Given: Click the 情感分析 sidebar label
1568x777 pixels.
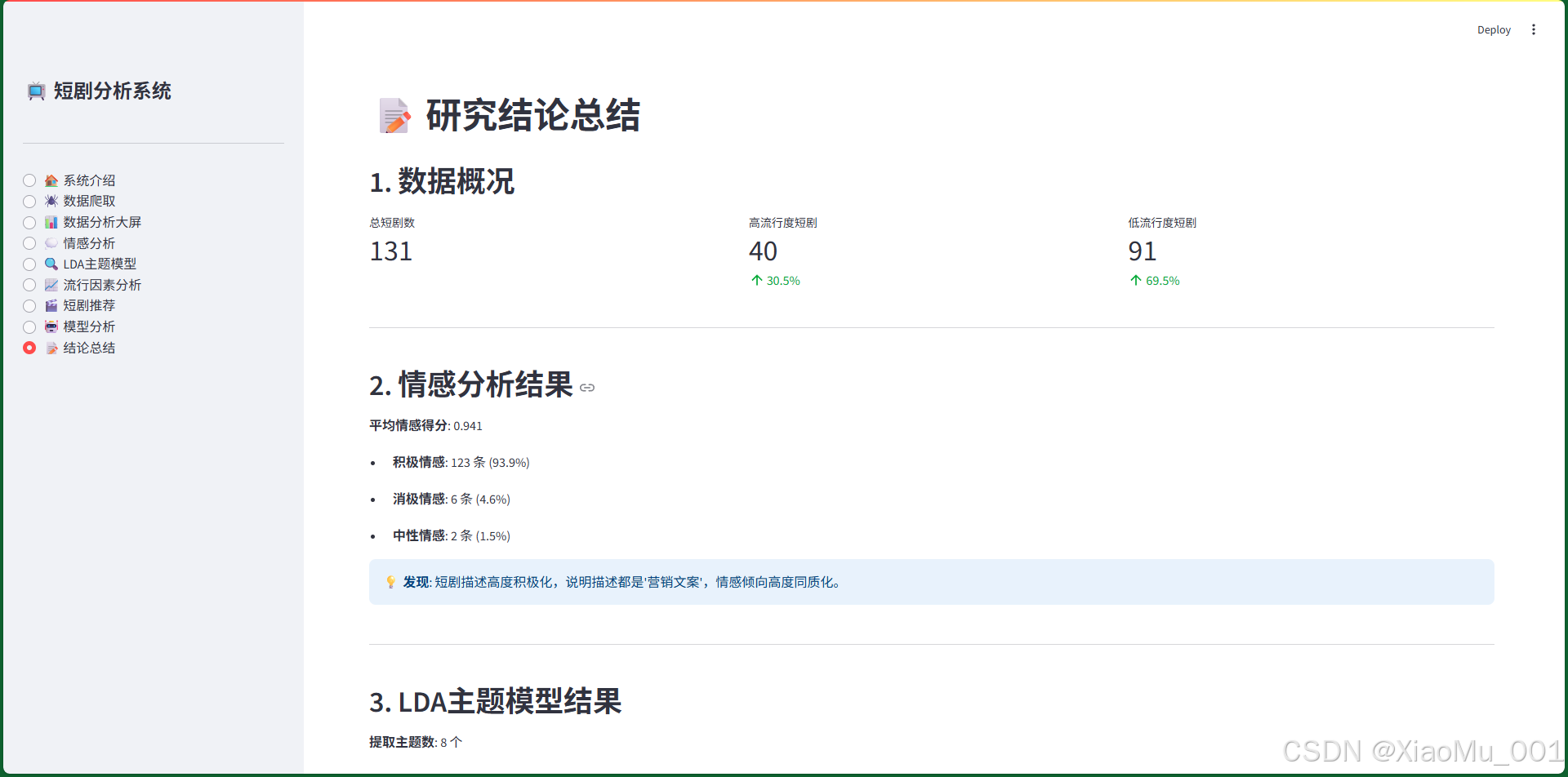Looking at the screenshot, I should click(x=90, y=243).
